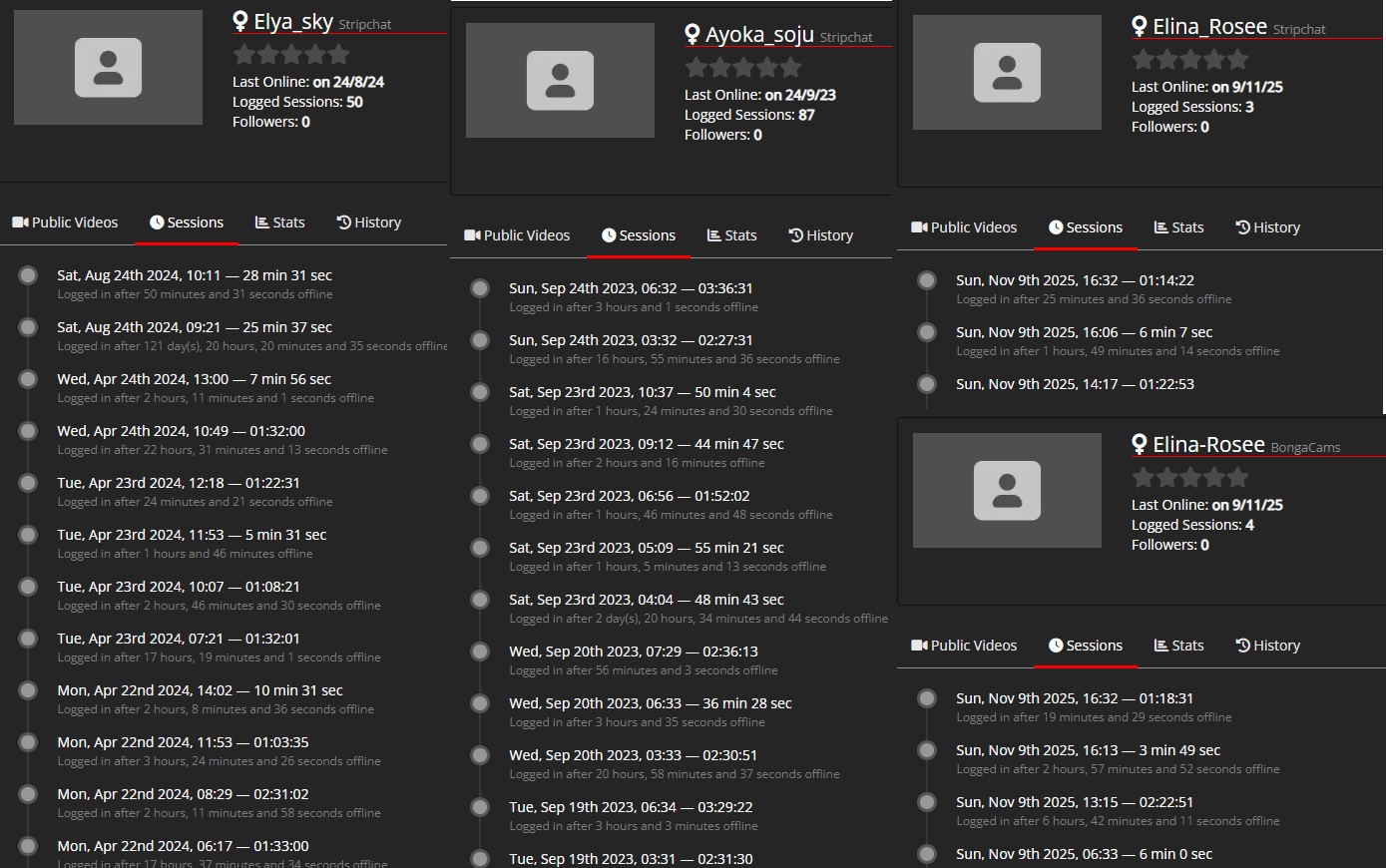Click the star rating under Elya_sky

coord(291,55)
